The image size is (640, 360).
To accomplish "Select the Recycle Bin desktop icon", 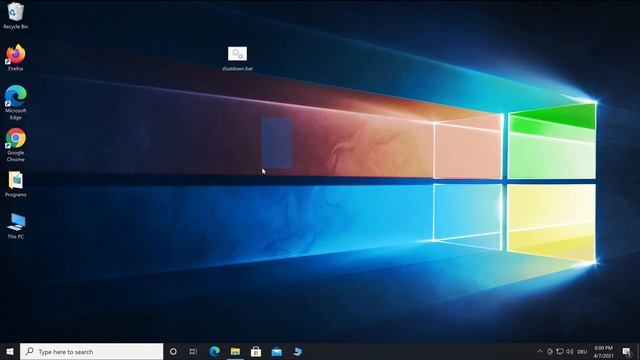I will click(x=16, y=16).
